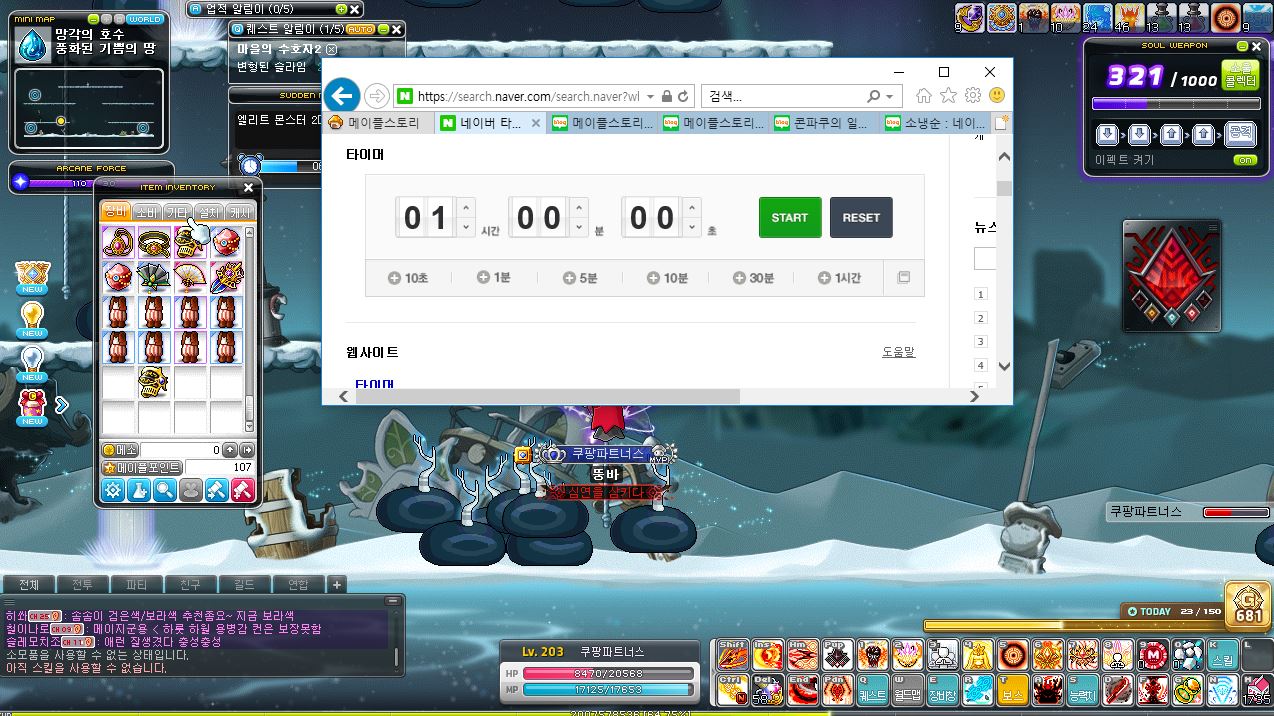Switch to 설치 inventory tab
Viewport: 1274px width, 716px height.
(x=209, y=212)
